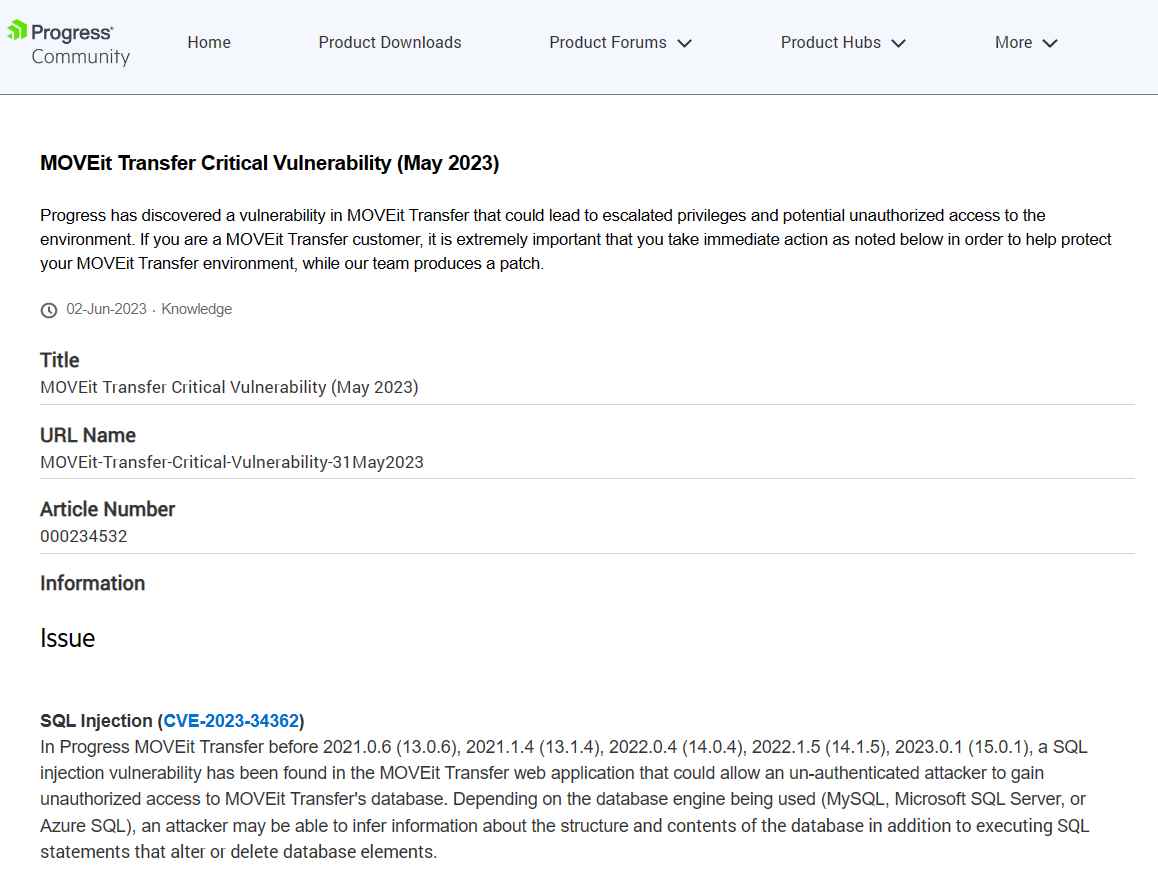1158x889 pixels.
Task: Click the Article Number field label
Action: pos(107,509)
